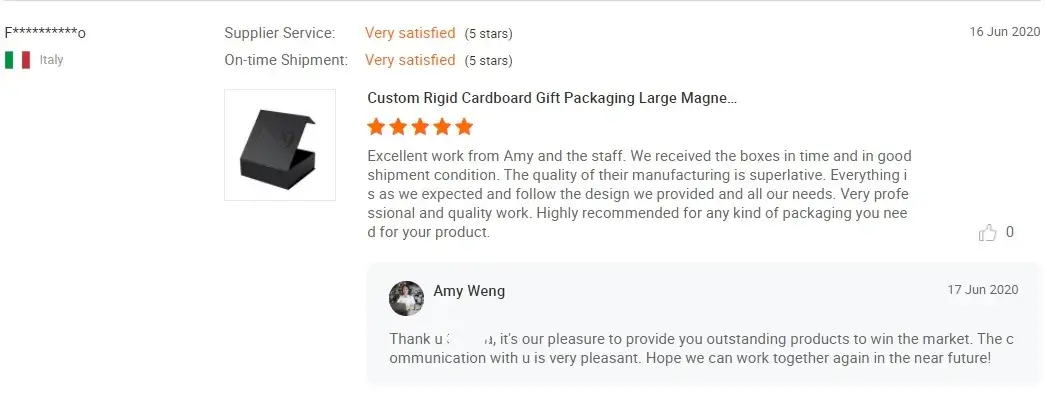
Task: Open the black gift box product thumbnail
Action: pyautogui.click(x=280, y=145)
